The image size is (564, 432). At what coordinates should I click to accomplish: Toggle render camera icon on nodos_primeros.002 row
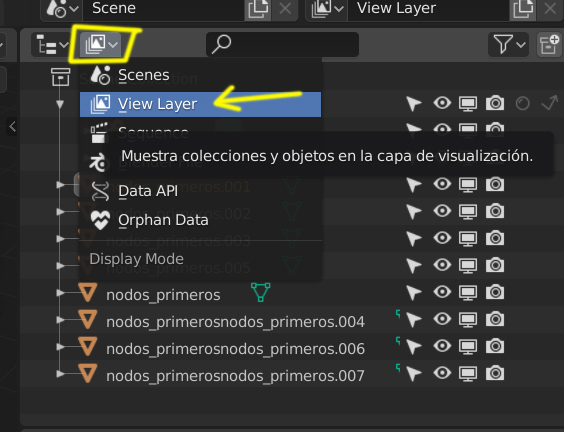pyautogui.click(x=495, y=211)
